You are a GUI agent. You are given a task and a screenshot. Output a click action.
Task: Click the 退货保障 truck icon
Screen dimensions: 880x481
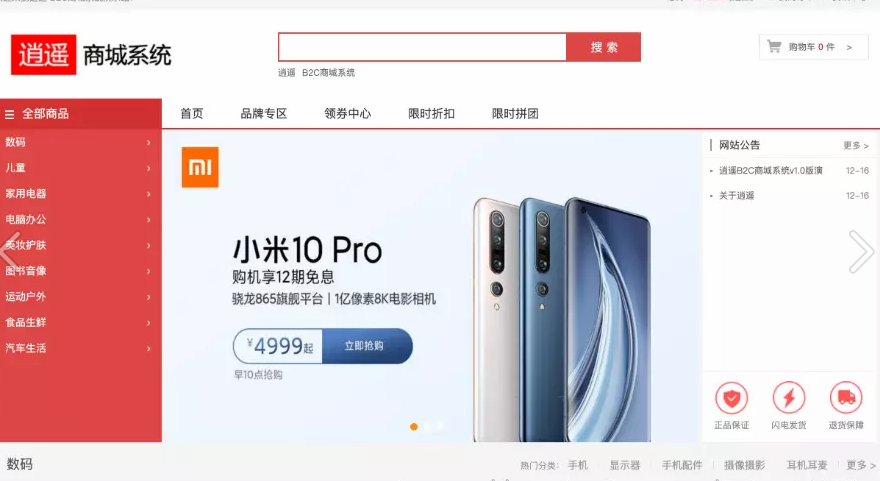(x=846, y=398)
